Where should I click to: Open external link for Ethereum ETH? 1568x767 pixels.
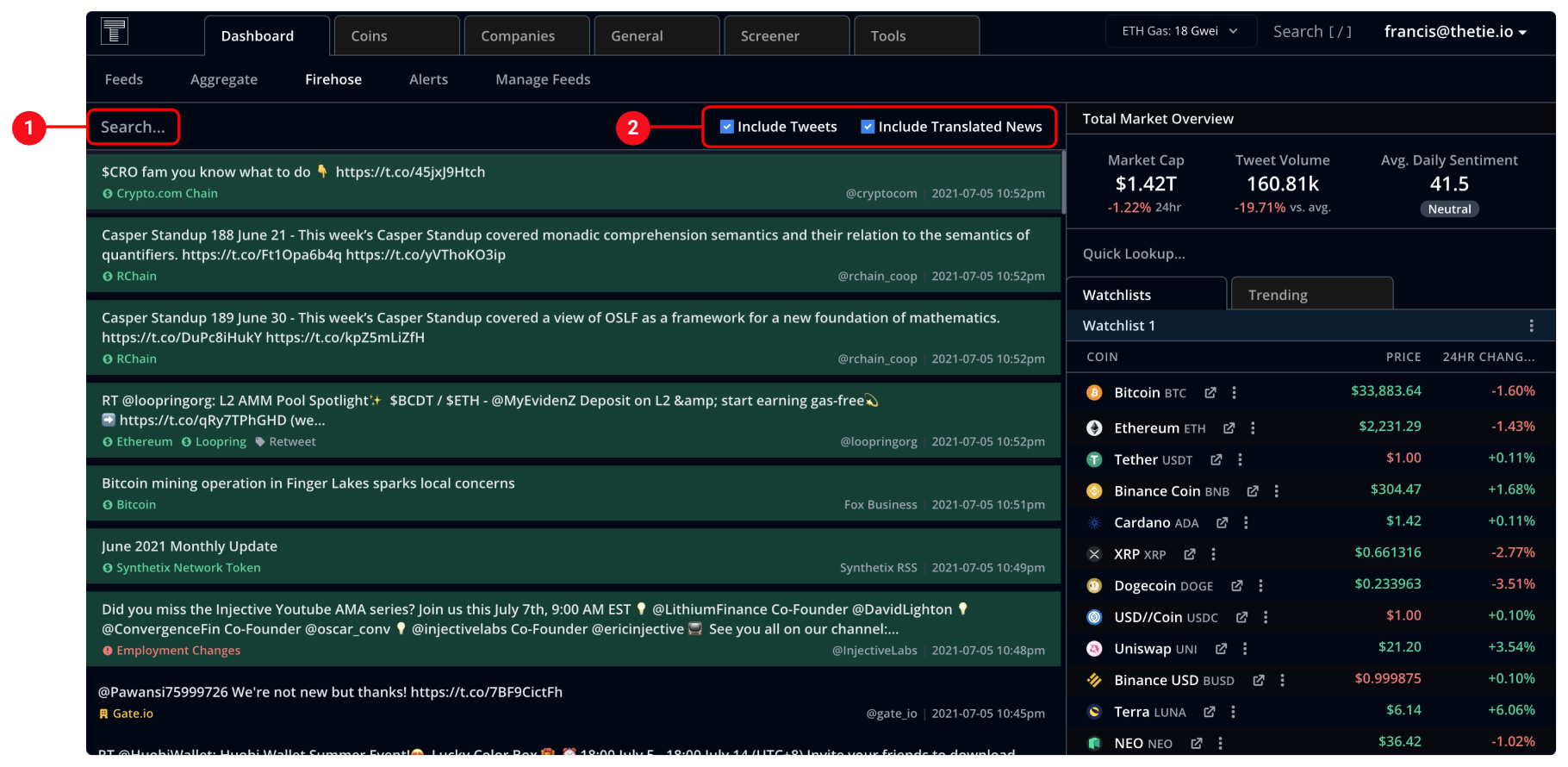[x=1229, y=428]
